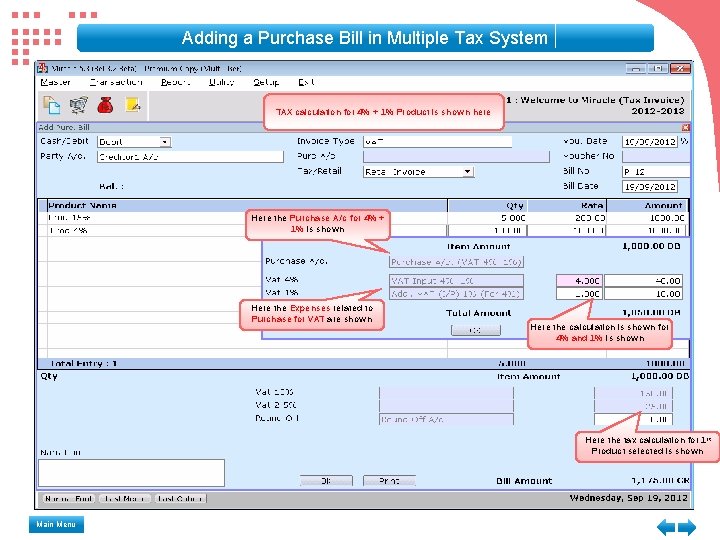Click the Narra. Find button
The height and width of the screenshot is (540, 720).
[x=69, y=499]
